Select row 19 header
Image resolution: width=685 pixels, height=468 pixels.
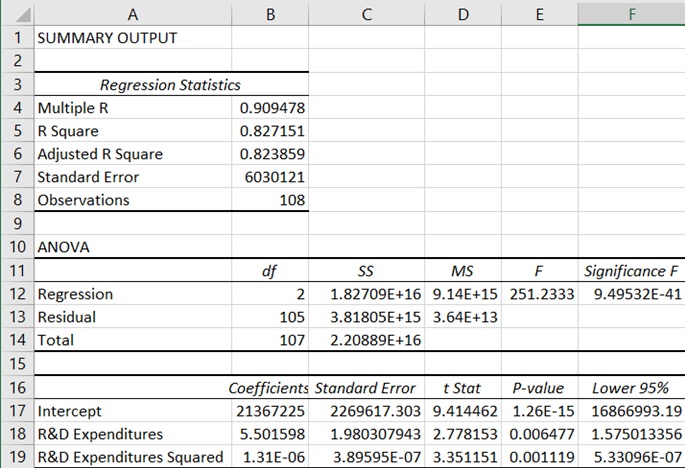point(17,457)
